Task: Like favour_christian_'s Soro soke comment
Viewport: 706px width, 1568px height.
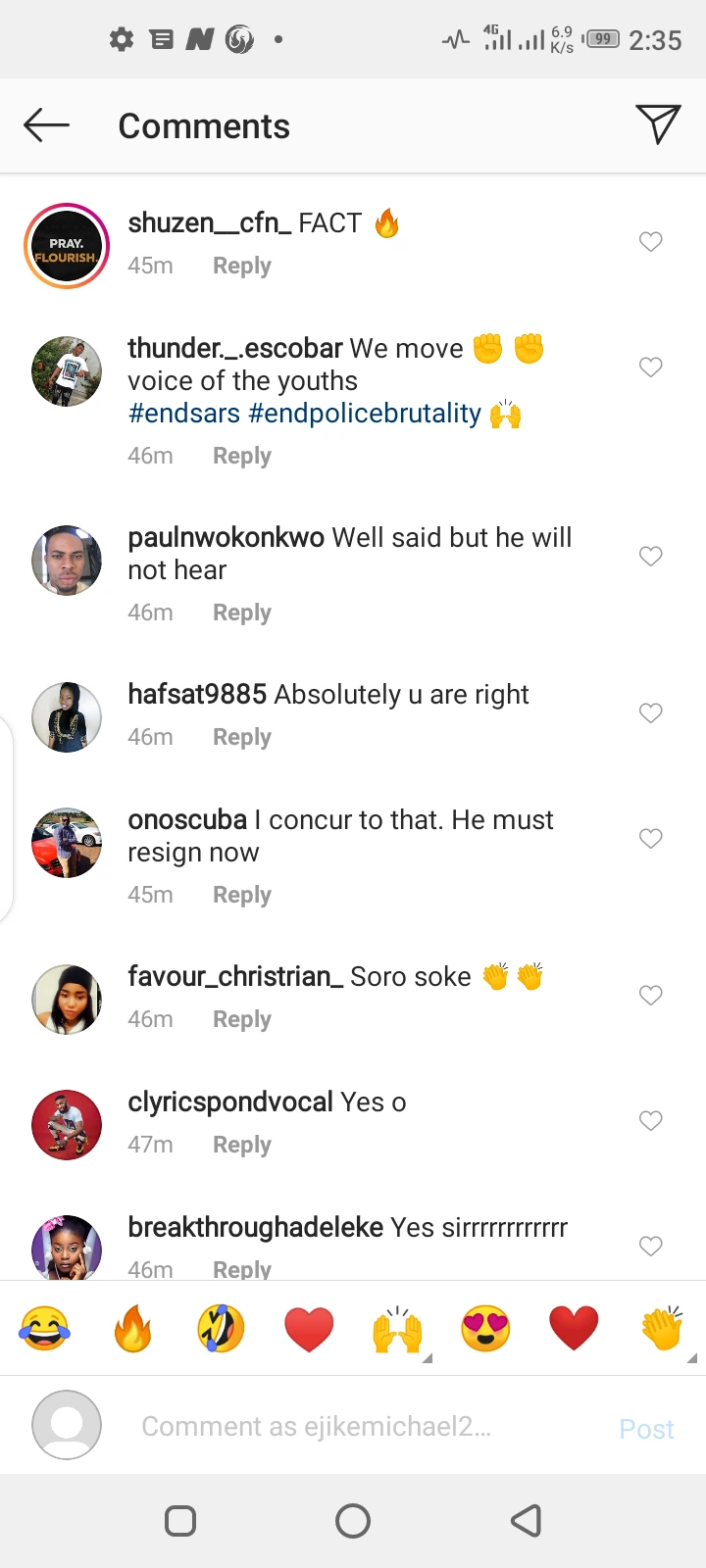Action: [651, 995]
